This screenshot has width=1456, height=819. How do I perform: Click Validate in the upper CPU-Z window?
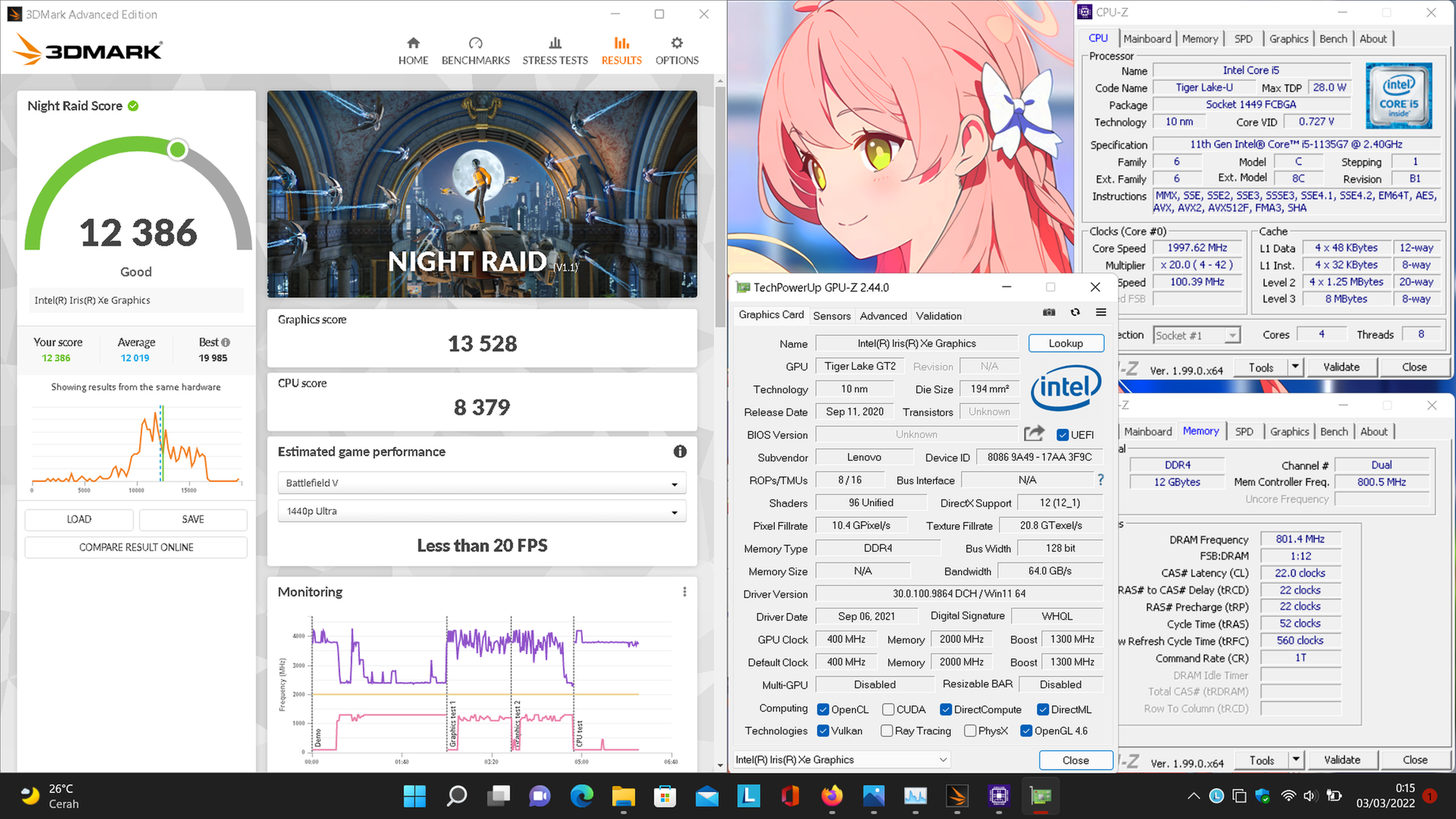coord(1341,367)
